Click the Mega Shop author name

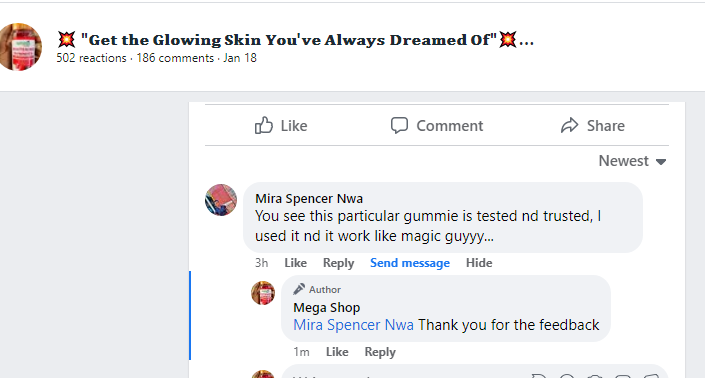[327, 307]
